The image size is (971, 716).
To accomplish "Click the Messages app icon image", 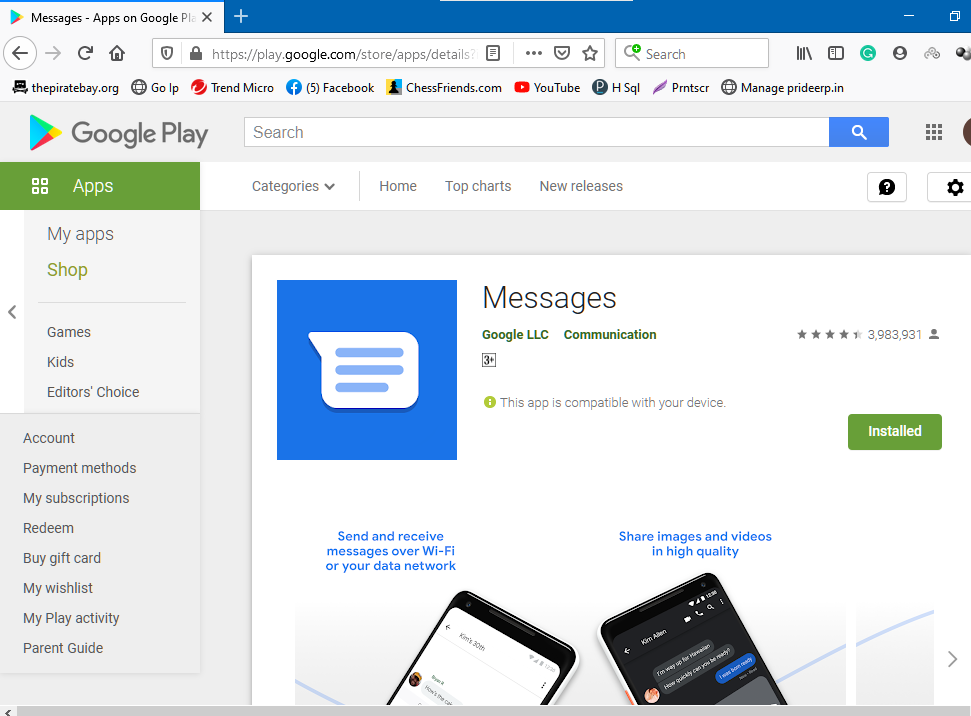I will [367, 370].
